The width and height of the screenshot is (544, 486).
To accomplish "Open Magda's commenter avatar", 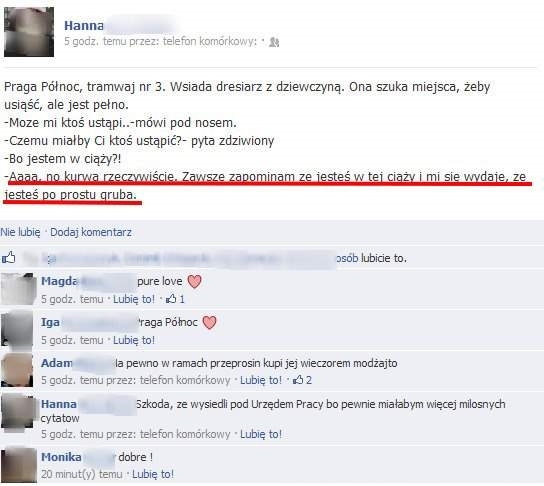I will [x=18, y=289].
